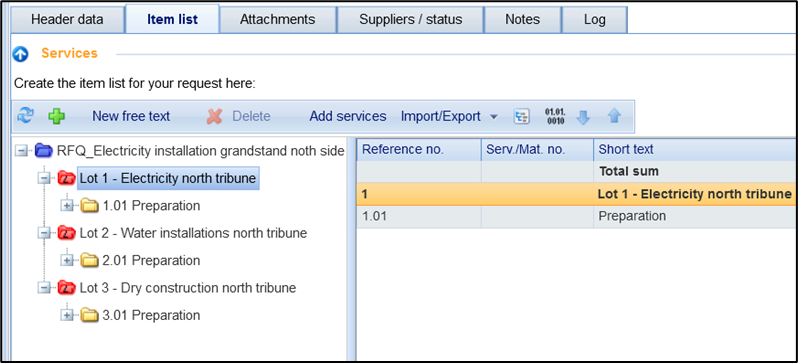Collapse the Services section arrow icon
This screenshot has width=798, height=363.
coord(20,54)
